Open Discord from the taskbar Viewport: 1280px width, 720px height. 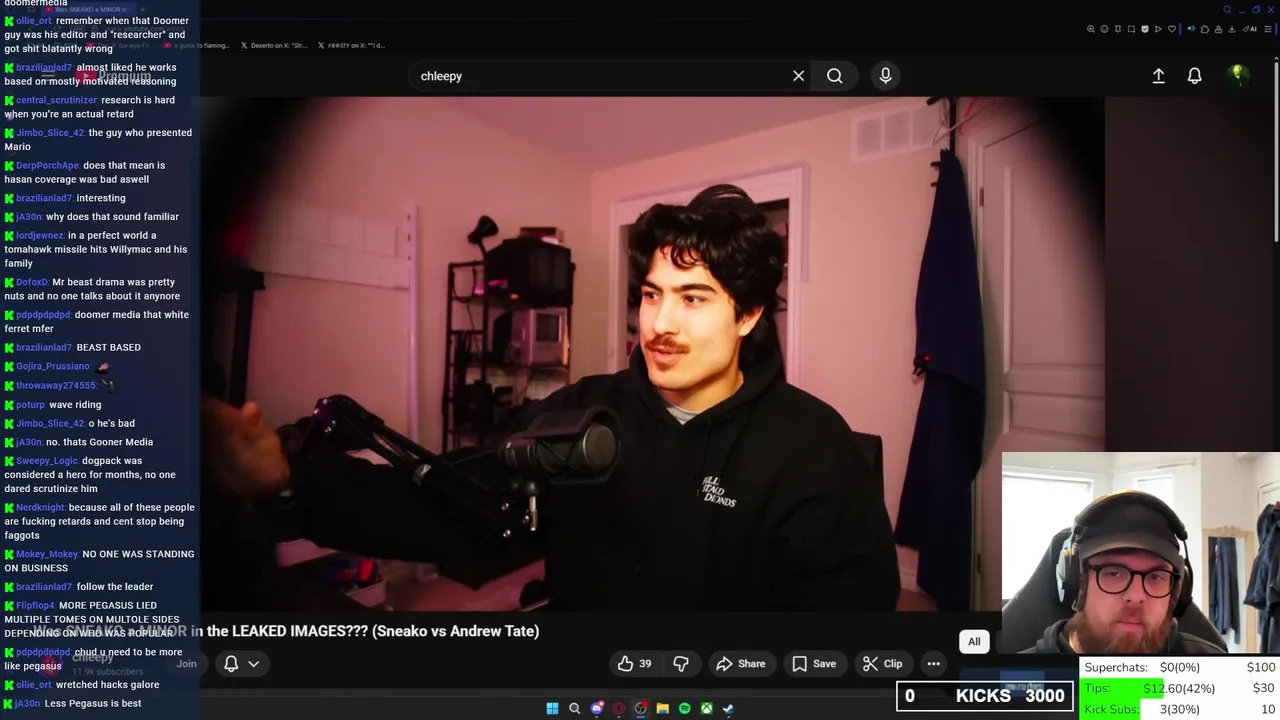click(597, 708)
